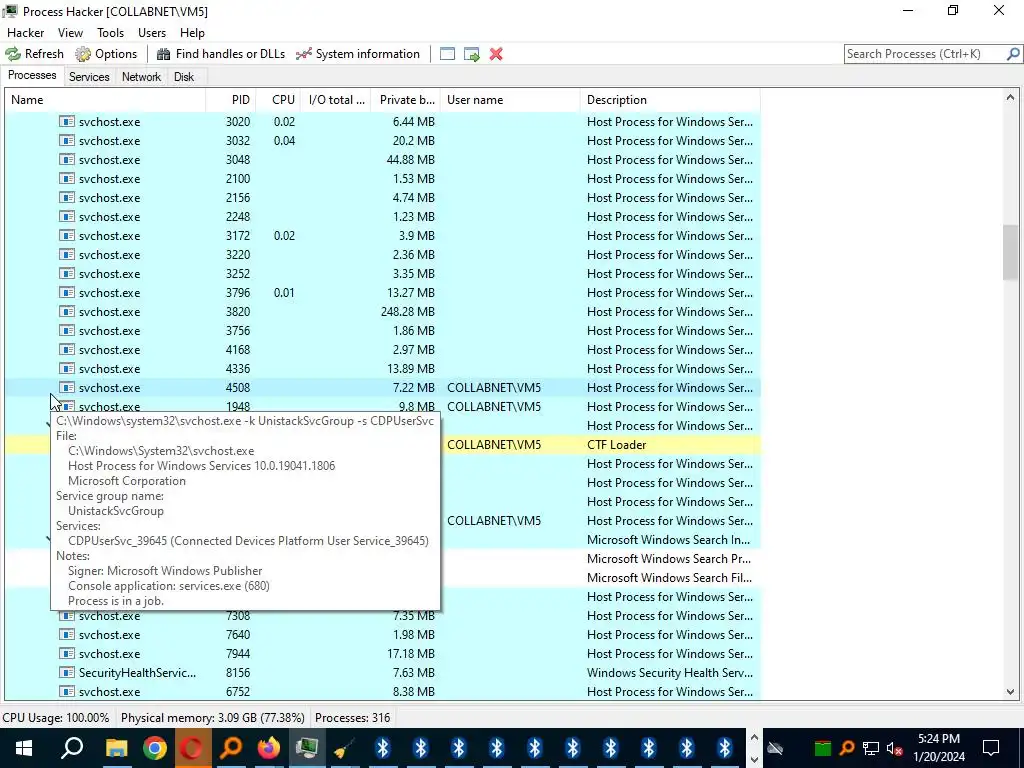Focus the Search Processes input field

tap(925, 54)
